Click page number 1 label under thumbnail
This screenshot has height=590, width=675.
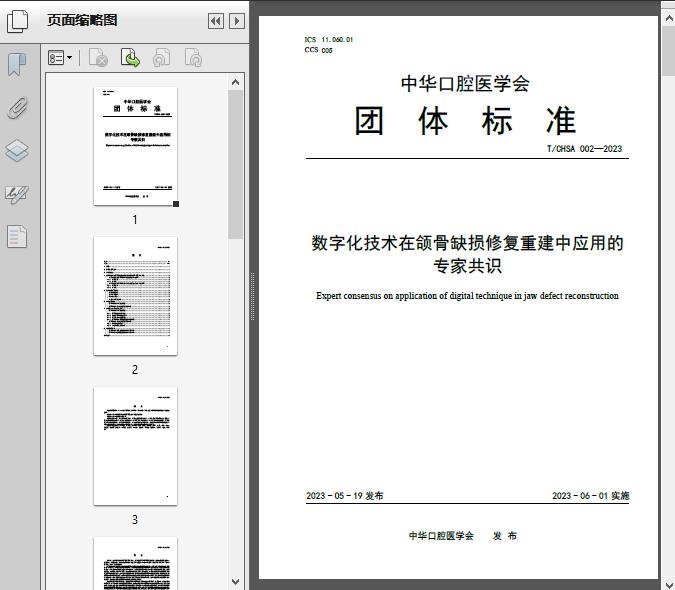pos(135,220)
